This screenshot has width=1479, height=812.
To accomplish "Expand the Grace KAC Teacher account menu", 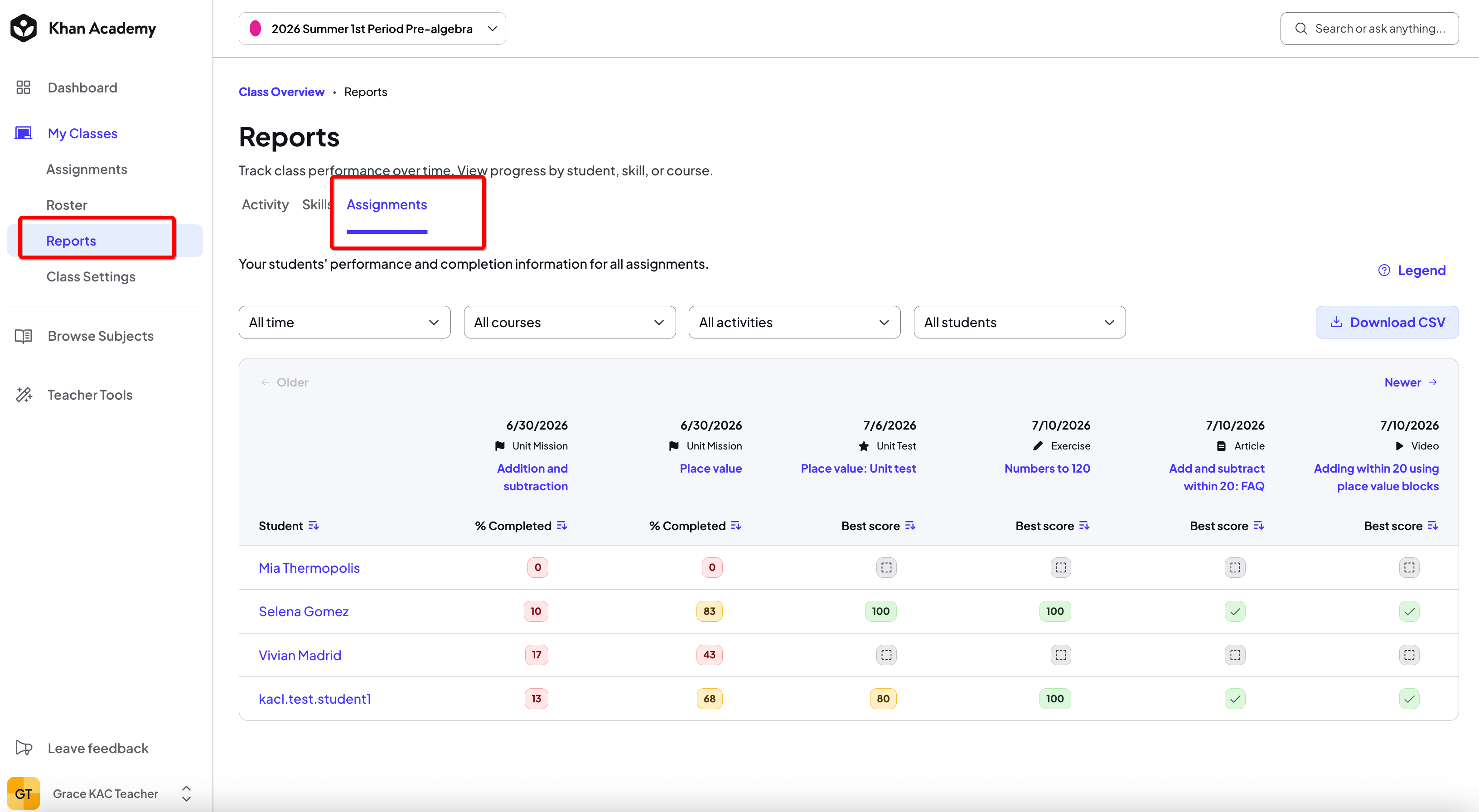I will click(x=186, y=793).
